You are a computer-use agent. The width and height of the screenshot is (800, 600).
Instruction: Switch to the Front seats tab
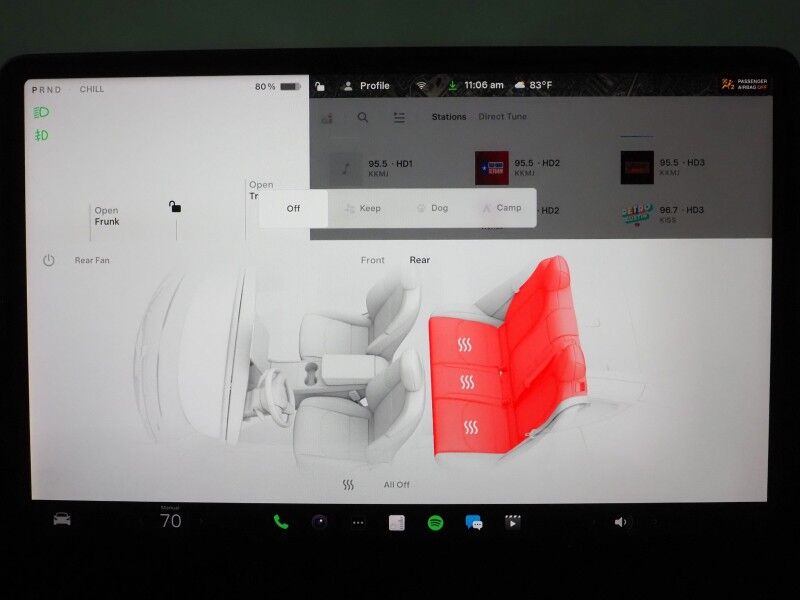[372, 260]
